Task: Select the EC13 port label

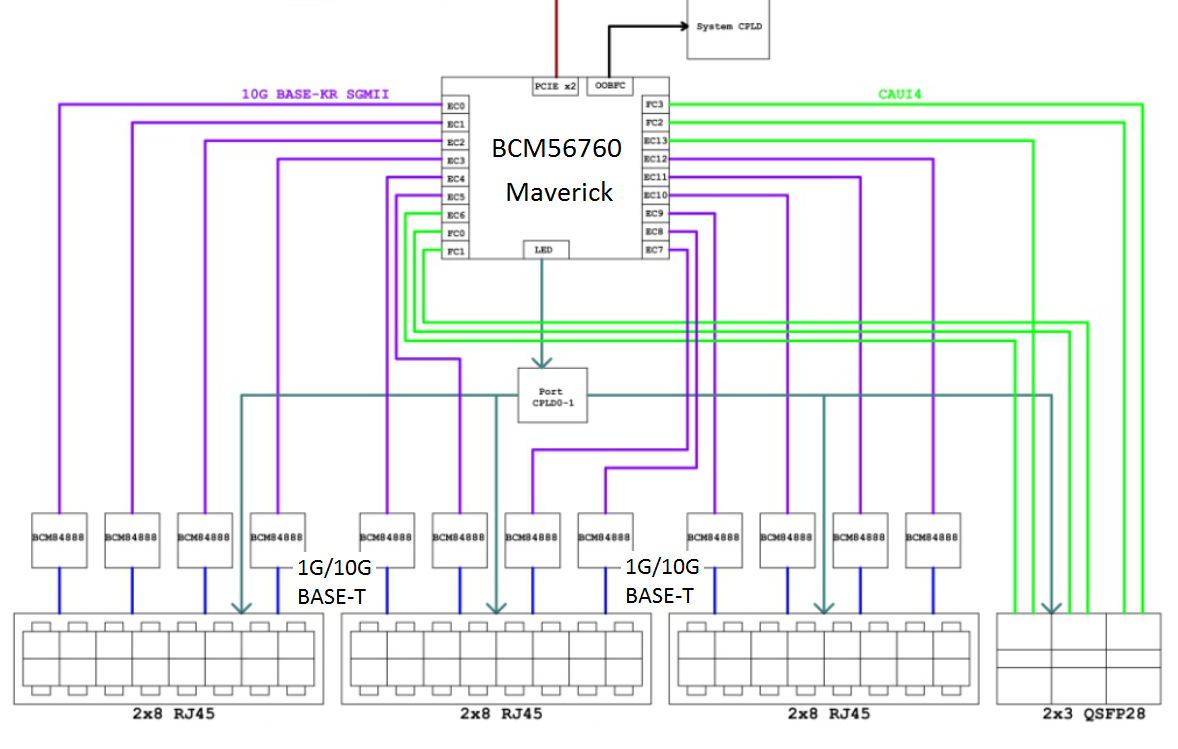Action: 655,141
